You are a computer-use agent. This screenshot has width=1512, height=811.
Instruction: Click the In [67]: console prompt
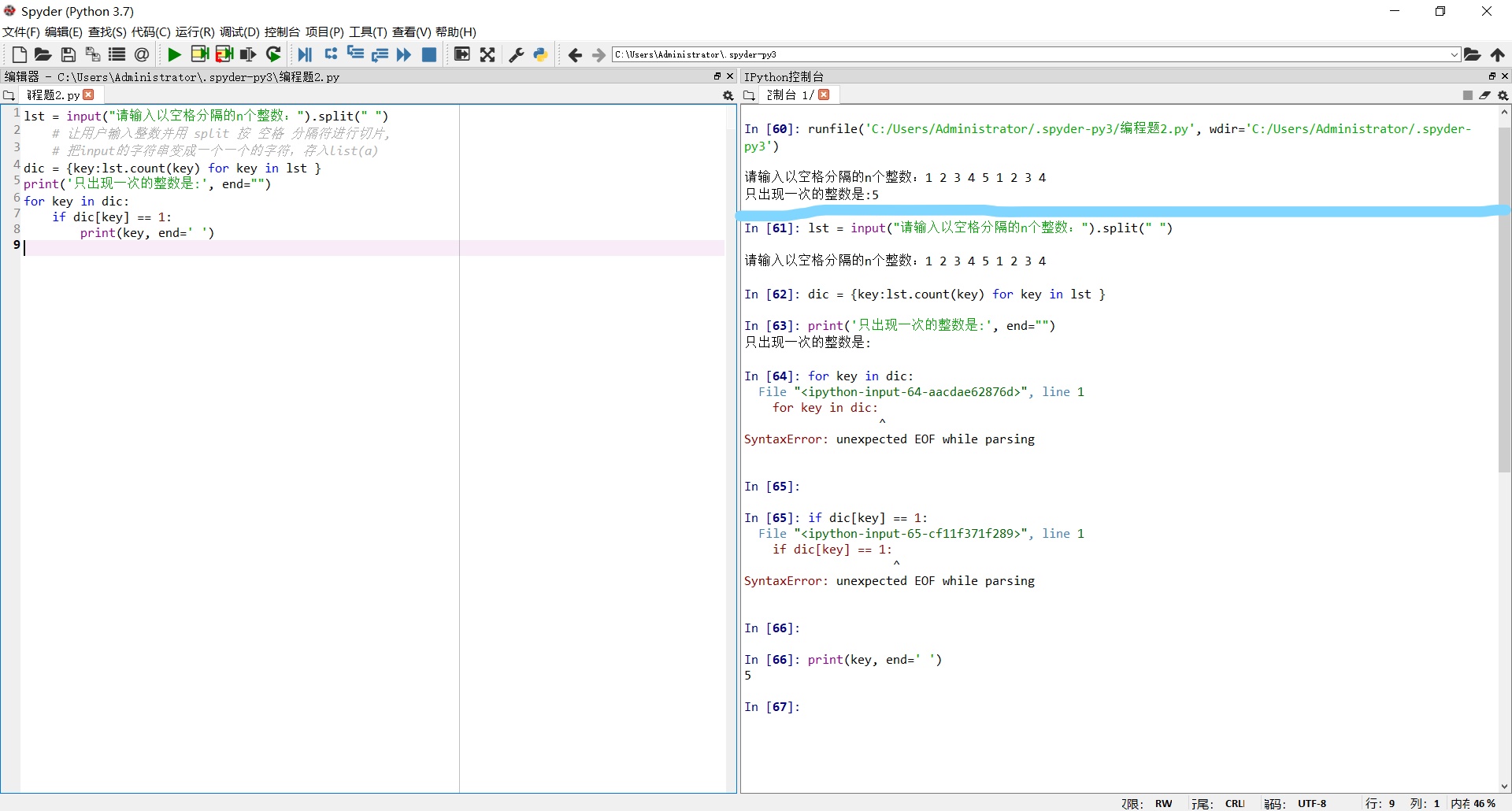772,707
